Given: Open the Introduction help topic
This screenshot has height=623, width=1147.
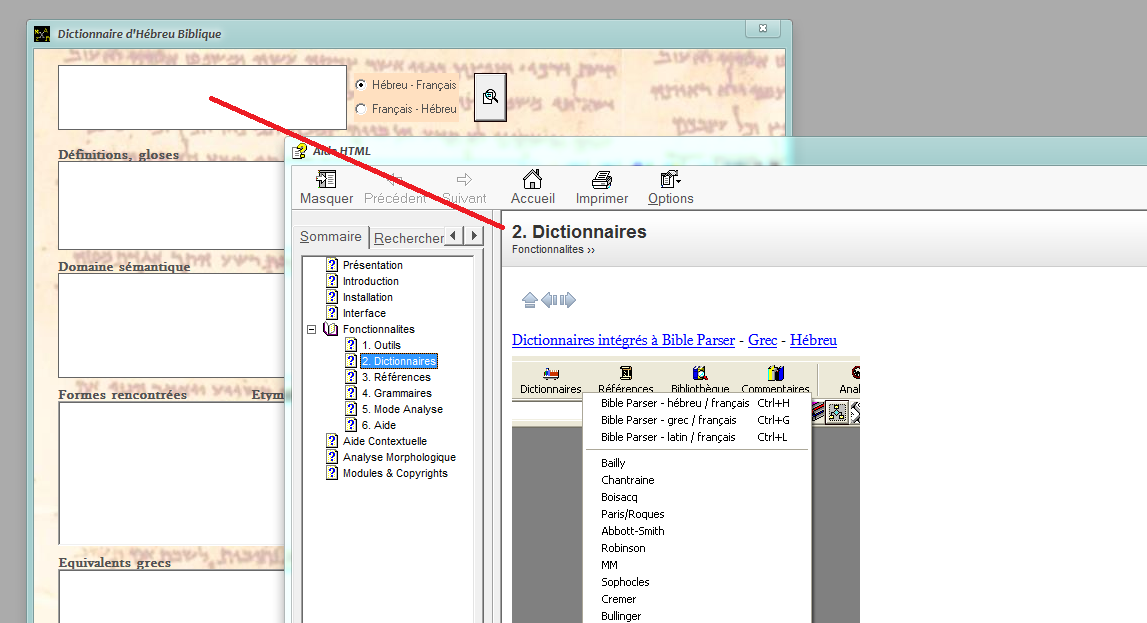Looking at the screenshot, I should pos(371,282).
